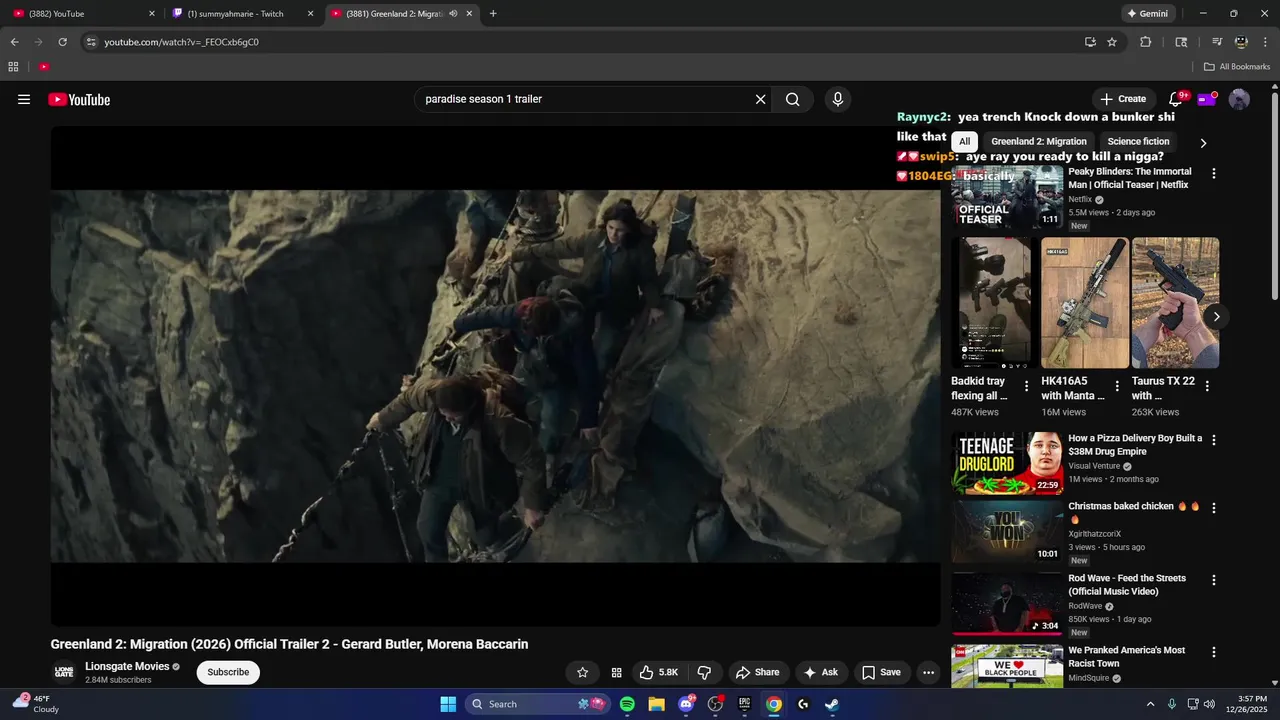Run the YouTube search with magnifier icon
Screen dimensions: 1280x720
coord(792,99)
